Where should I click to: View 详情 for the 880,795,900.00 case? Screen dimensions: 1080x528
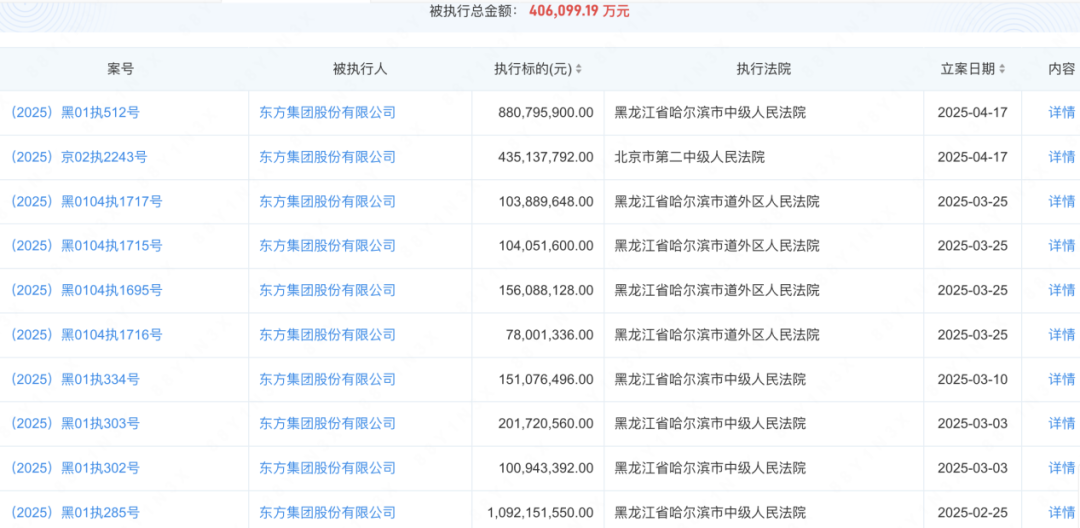1061,113
